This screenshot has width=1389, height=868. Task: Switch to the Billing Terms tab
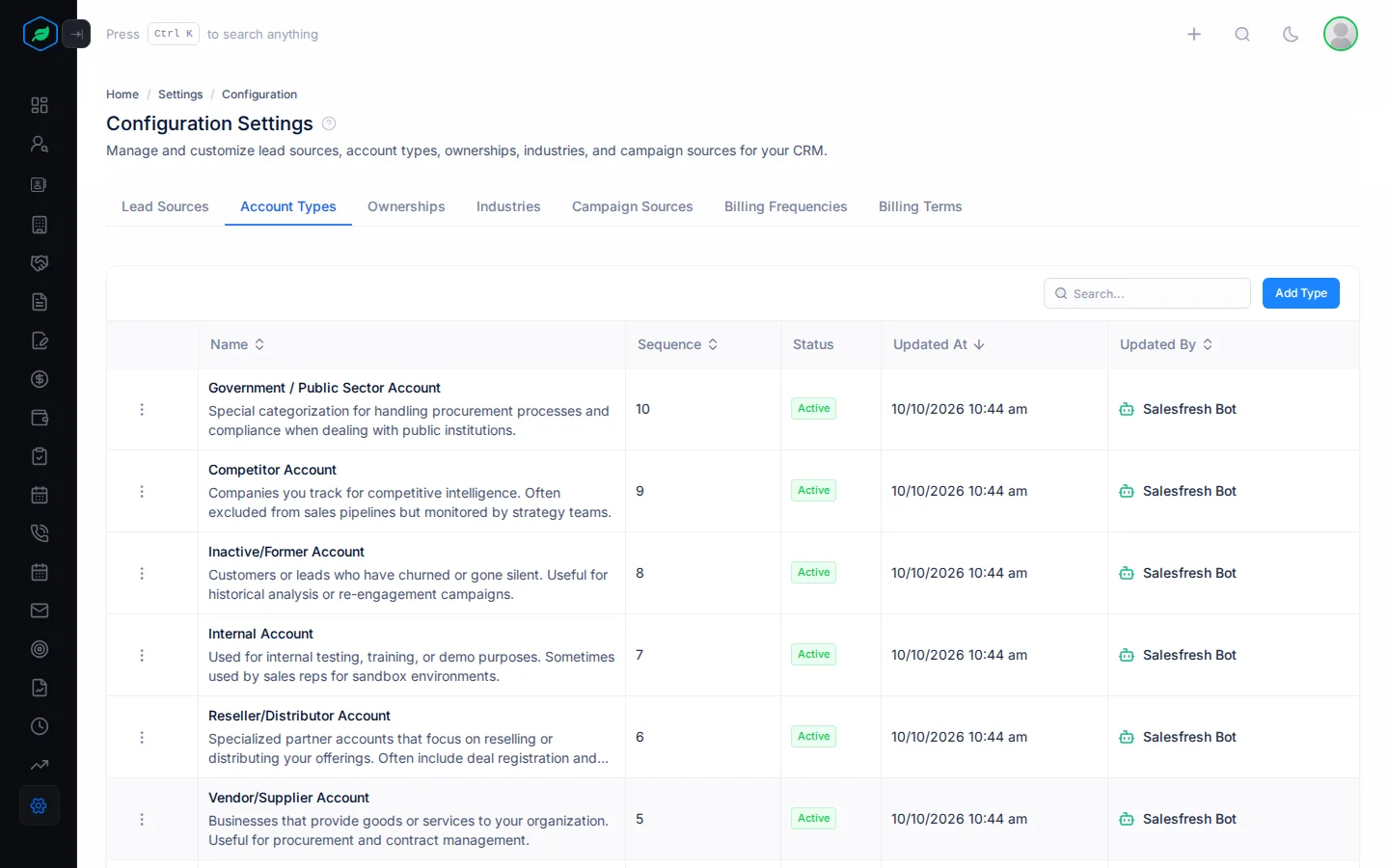click(x=920, y=206)
